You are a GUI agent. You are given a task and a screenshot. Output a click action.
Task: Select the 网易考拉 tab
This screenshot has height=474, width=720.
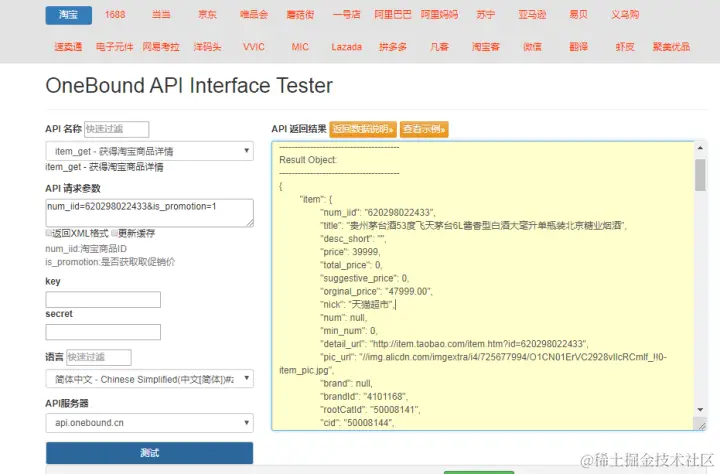pyautogui.click(x=161, y=47)
